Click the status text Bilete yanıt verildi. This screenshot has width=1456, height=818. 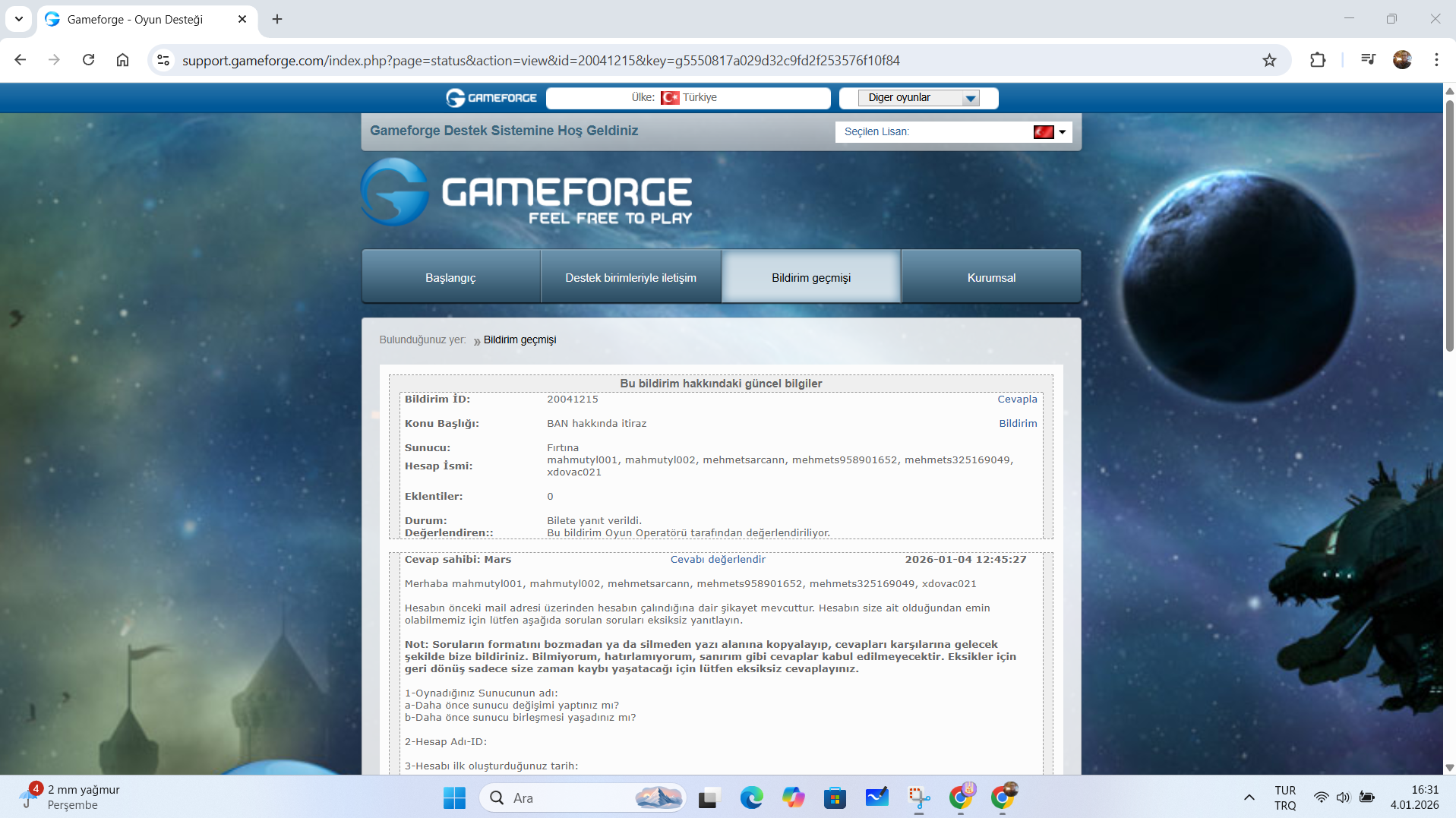(594, 521)
